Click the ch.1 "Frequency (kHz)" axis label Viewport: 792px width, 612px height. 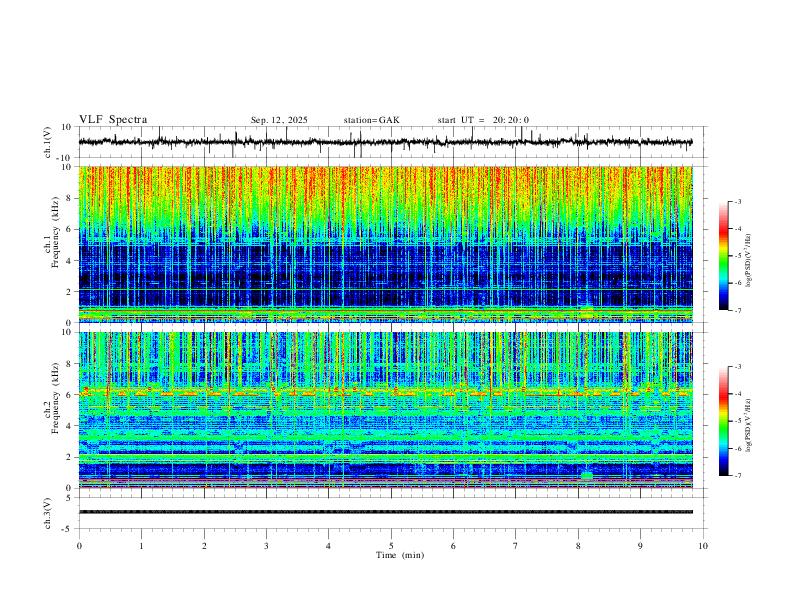pyautogui.click(x=55, y=232)
